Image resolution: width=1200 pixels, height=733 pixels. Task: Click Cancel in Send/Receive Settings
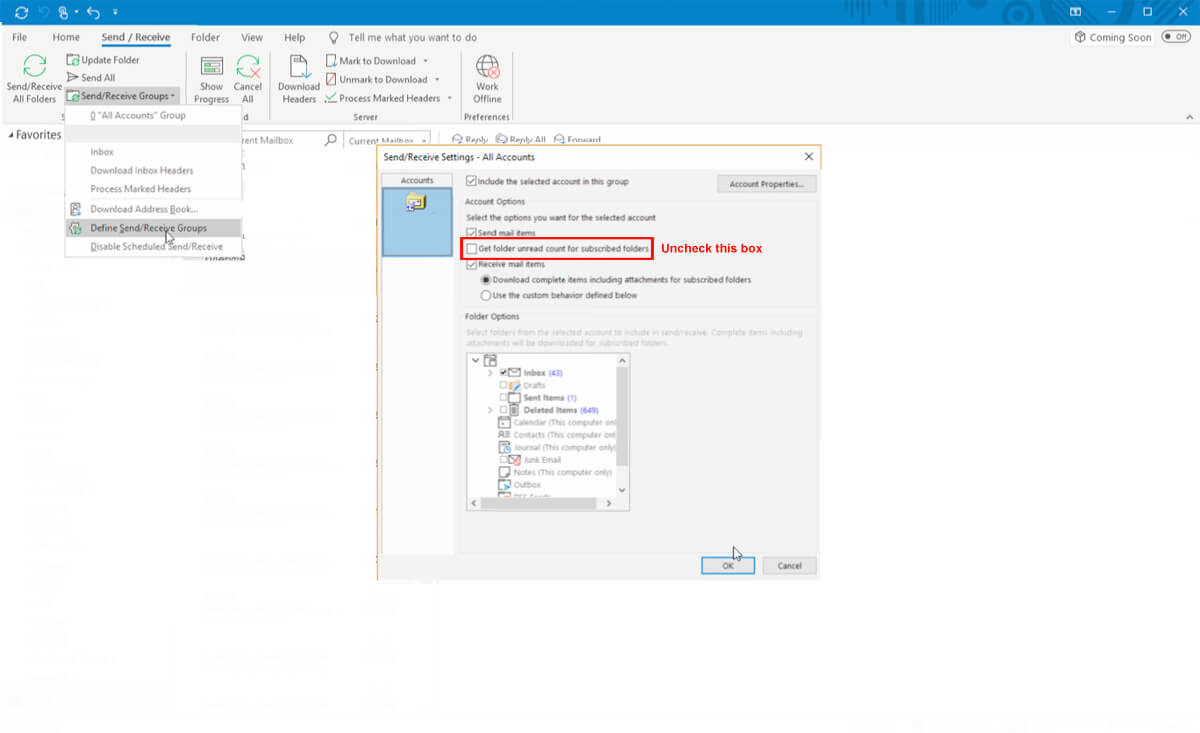(789, 565)
